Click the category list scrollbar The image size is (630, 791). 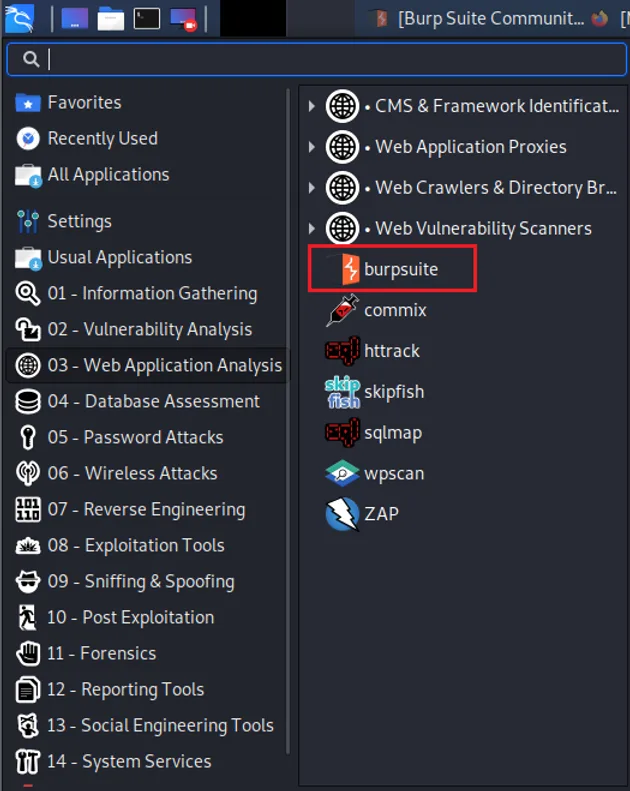288,421
